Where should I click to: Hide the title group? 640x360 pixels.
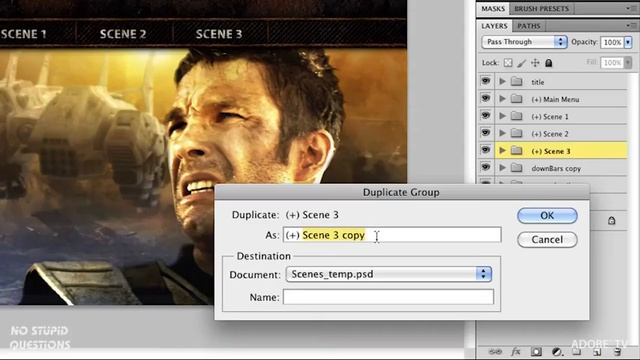(x=486, y=81)
